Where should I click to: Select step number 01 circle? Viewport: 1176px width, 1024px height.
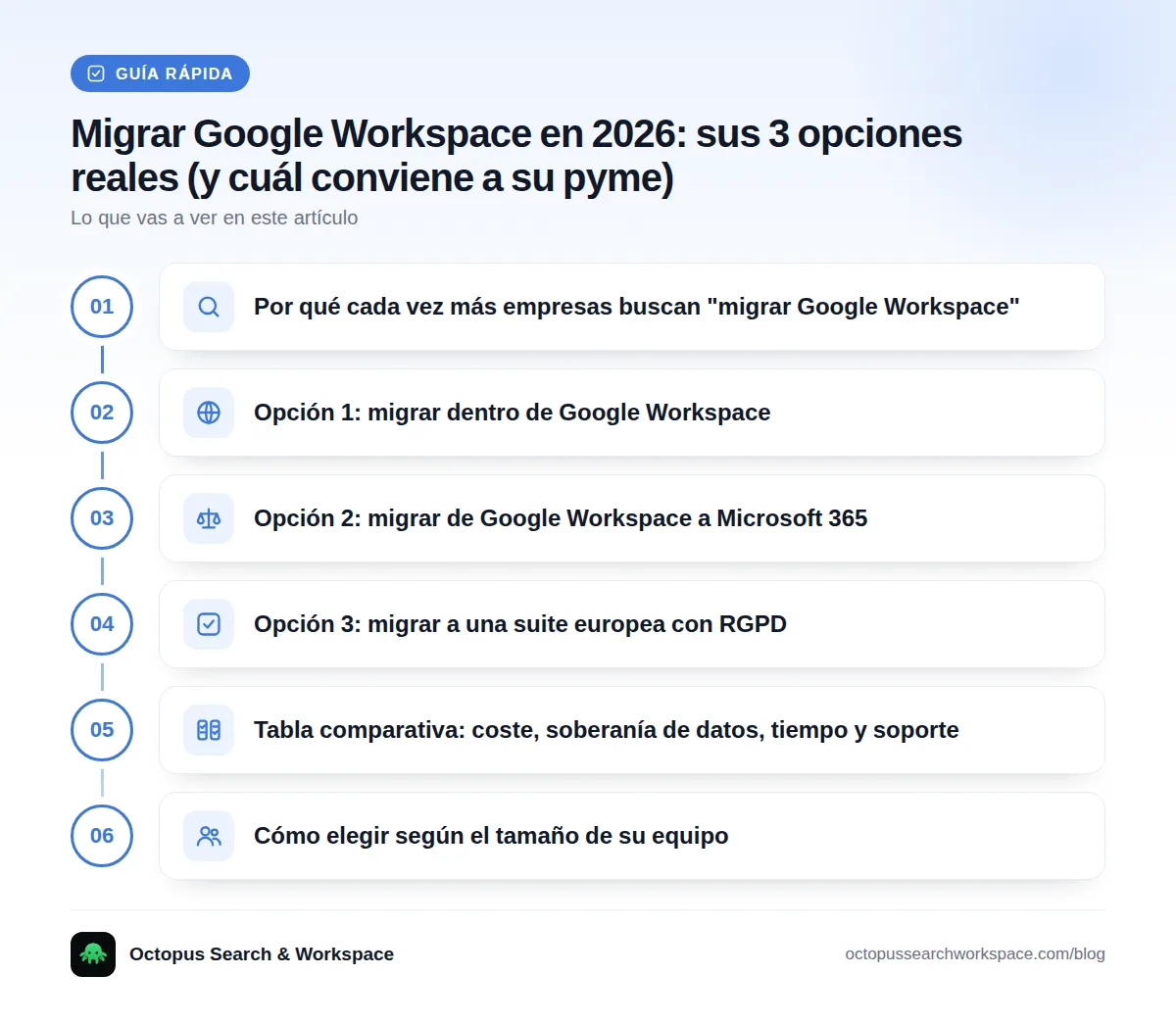pos(102,307)
